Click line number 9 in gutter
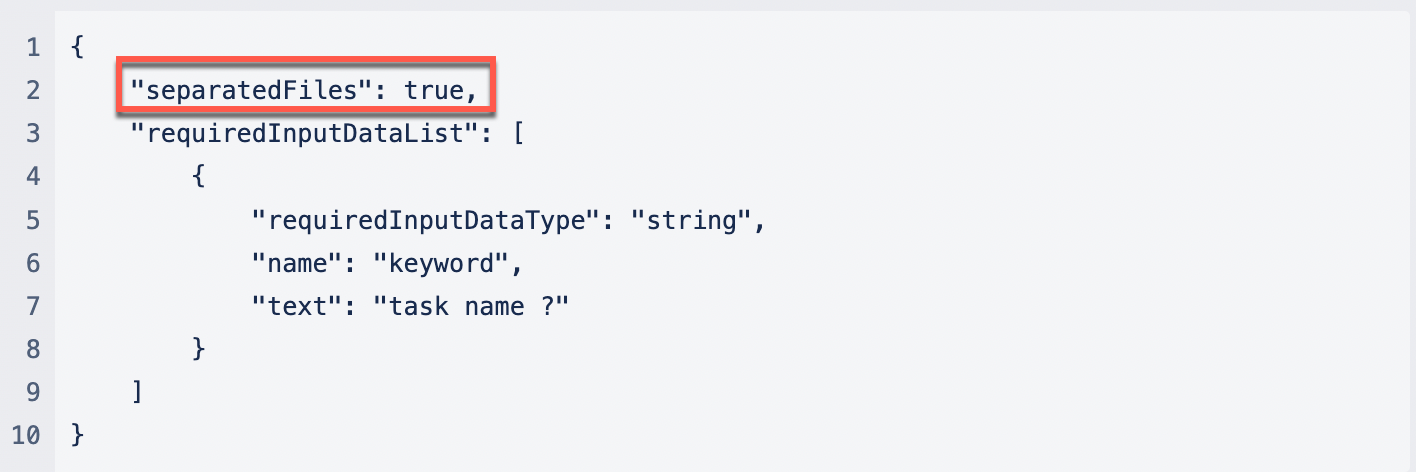 tap(33, 392)
